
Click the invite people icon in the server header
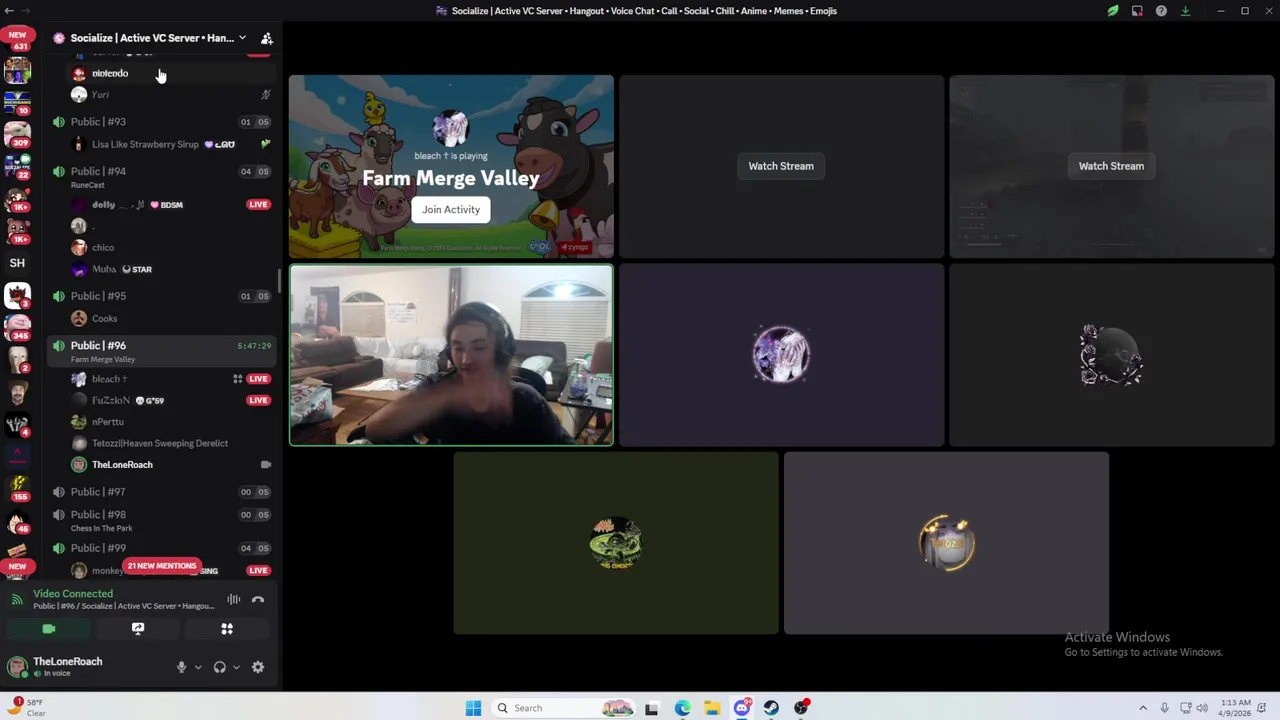pyautogui.click(x=267, y=38)
